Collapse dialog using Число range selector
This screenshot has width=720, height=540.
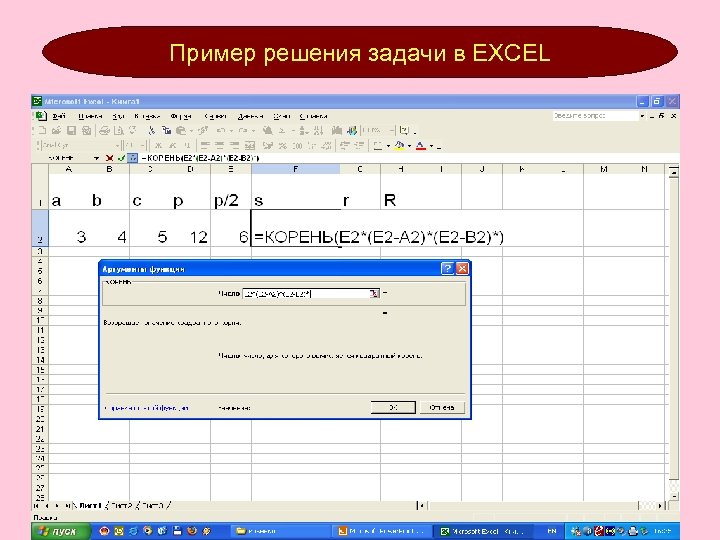[x=374, y=293]
